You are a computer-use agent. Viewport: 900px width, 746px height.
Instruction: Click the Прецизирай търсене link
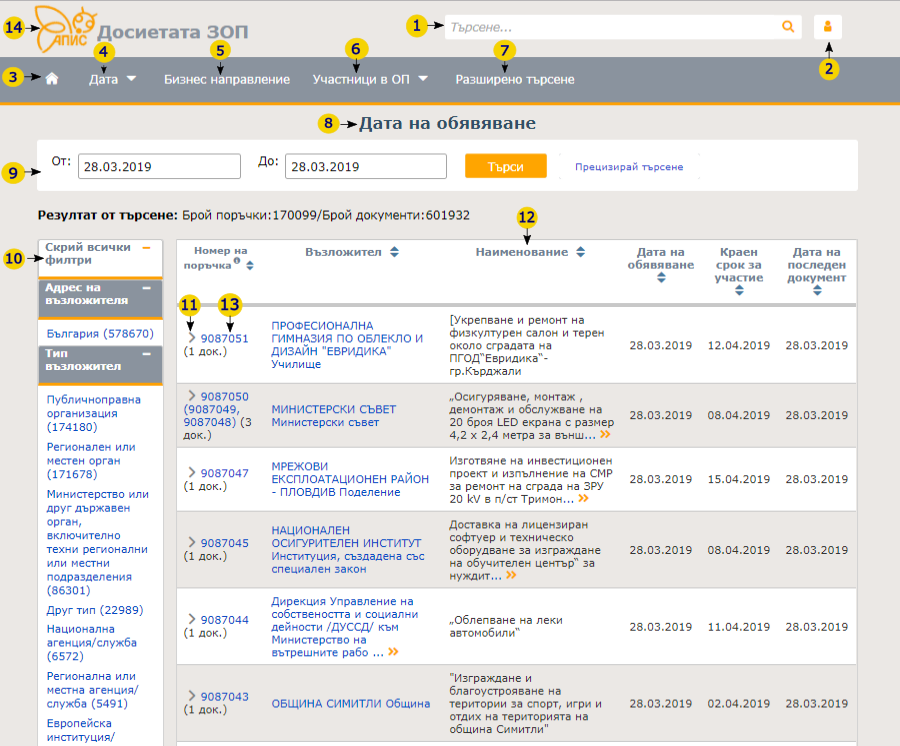pyautogui.click(x=629, y=167)
